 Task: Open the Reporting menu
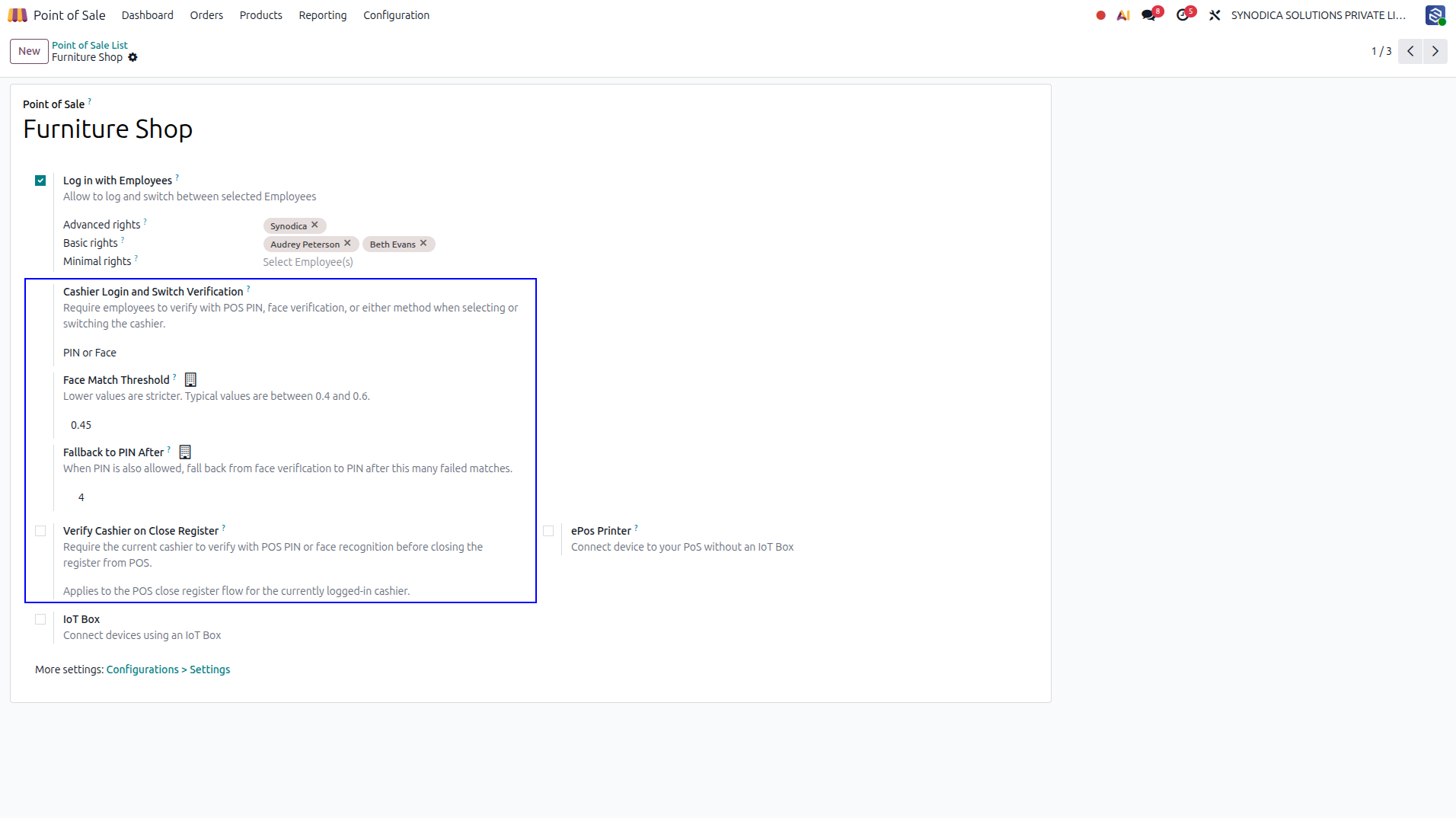pyautogui.click(x=323, y=15)
